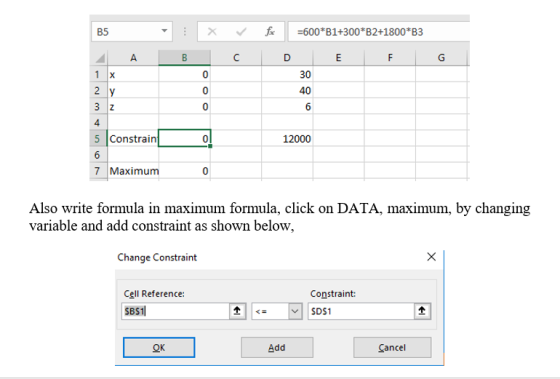Select row 1 header
Screen dimensions: 560x379
coord(98,74)
